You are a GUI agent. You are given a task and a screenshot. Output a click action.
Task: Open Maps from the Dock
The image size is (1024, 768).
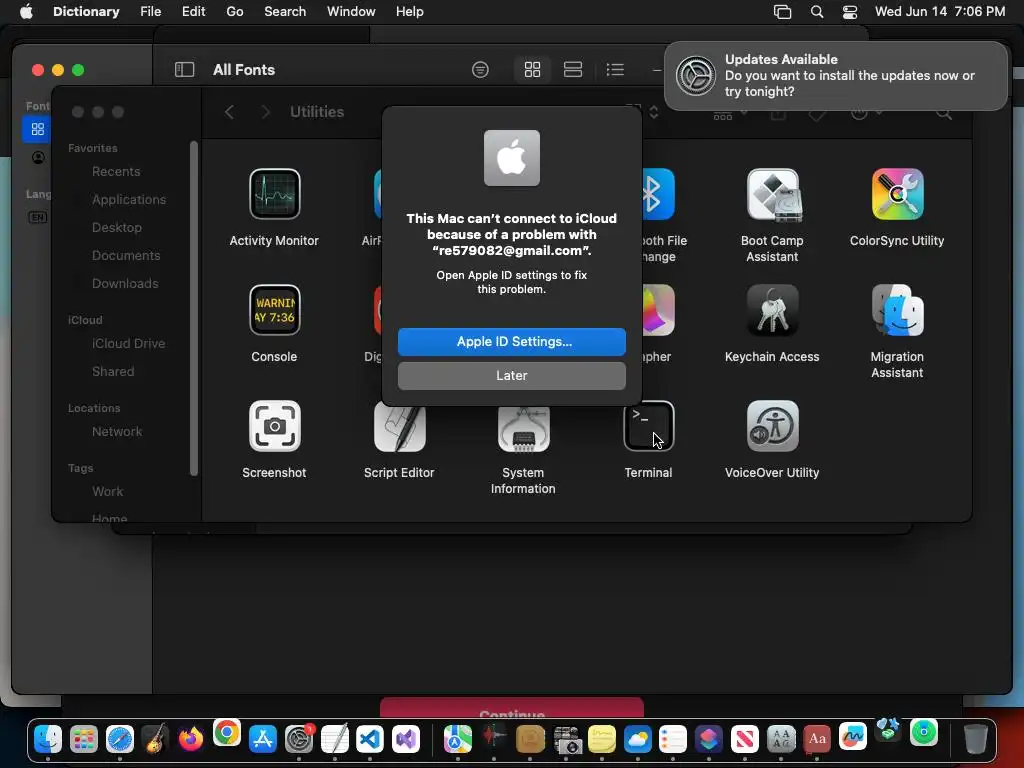tap(458, 739)
